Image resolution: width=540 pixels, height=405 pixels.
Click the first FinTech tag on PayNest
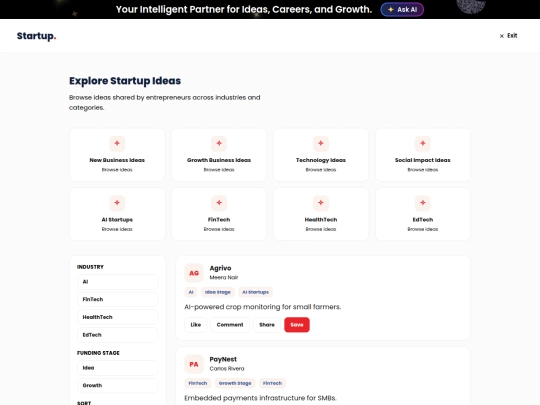point(198,383)
